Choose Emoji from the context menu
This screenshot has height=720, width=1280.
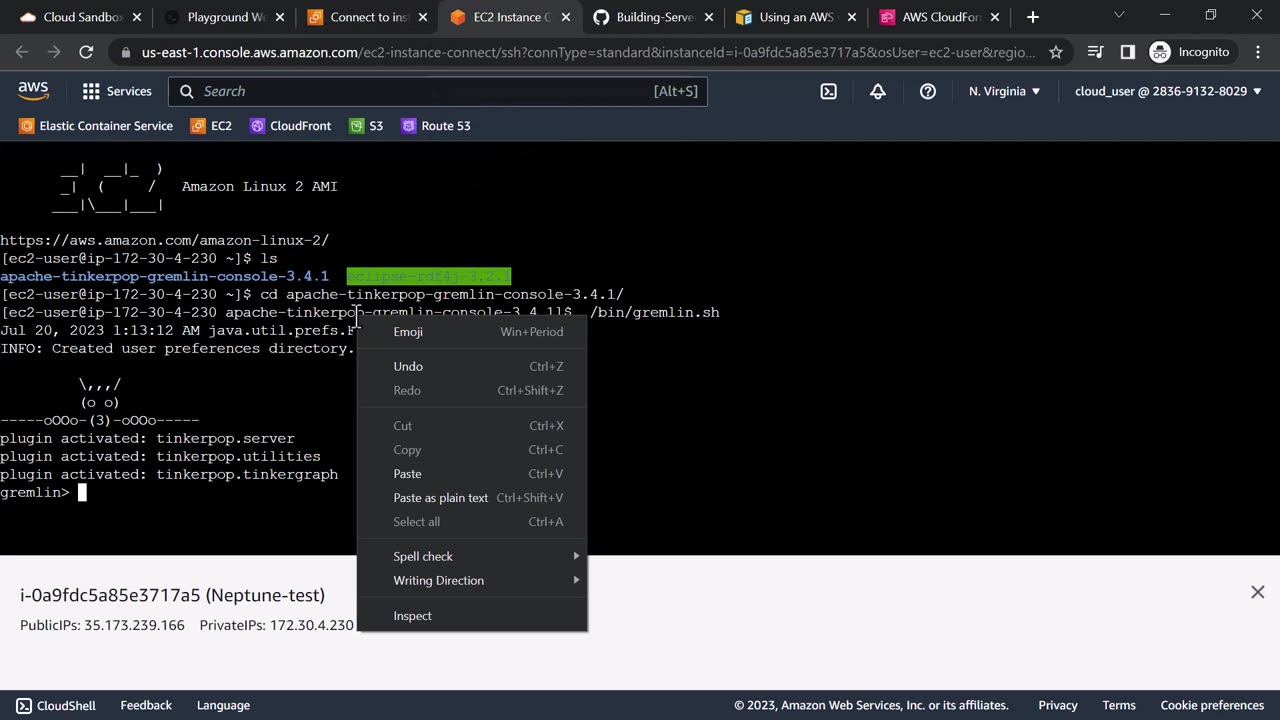(472, 332)
